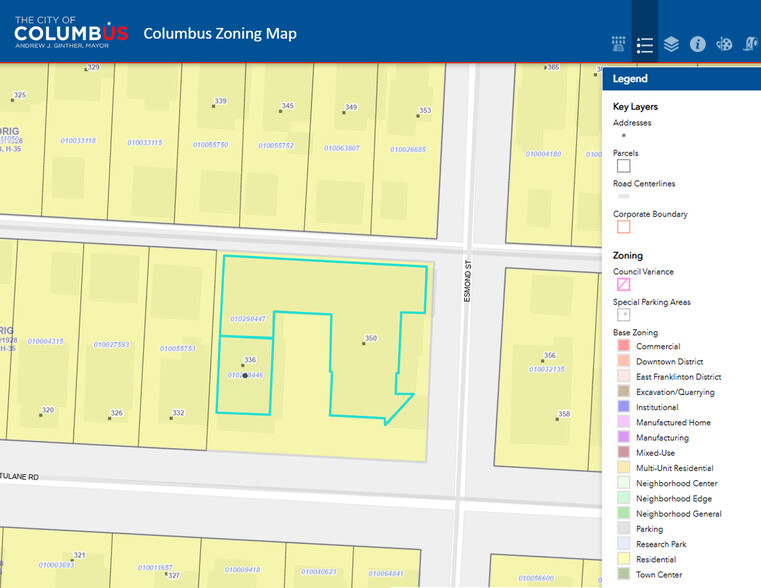Click the Legend panel header
Viewport: 761px width, 588px height.
pos(681,79)
